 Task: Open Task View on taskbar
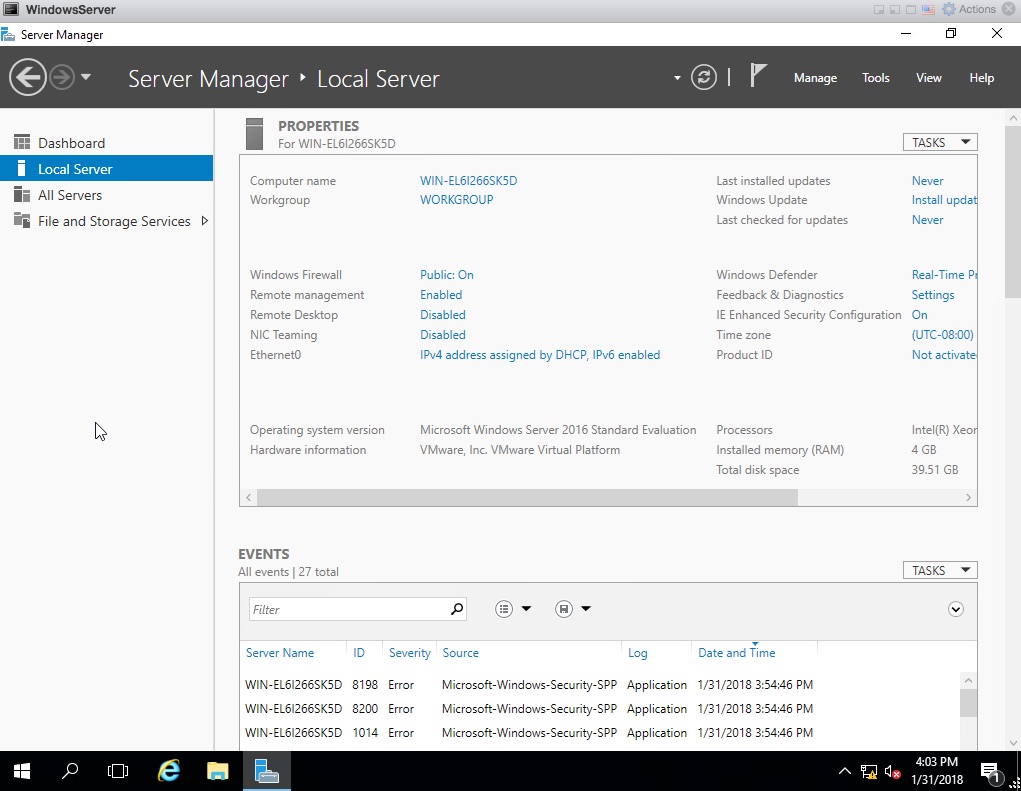(118, 771)
